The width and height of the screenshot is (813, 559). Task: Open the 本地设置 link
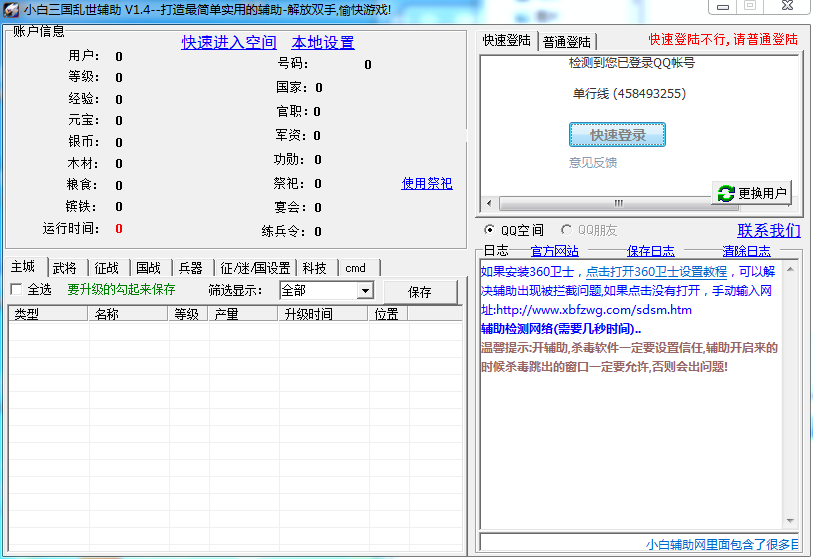322,43
